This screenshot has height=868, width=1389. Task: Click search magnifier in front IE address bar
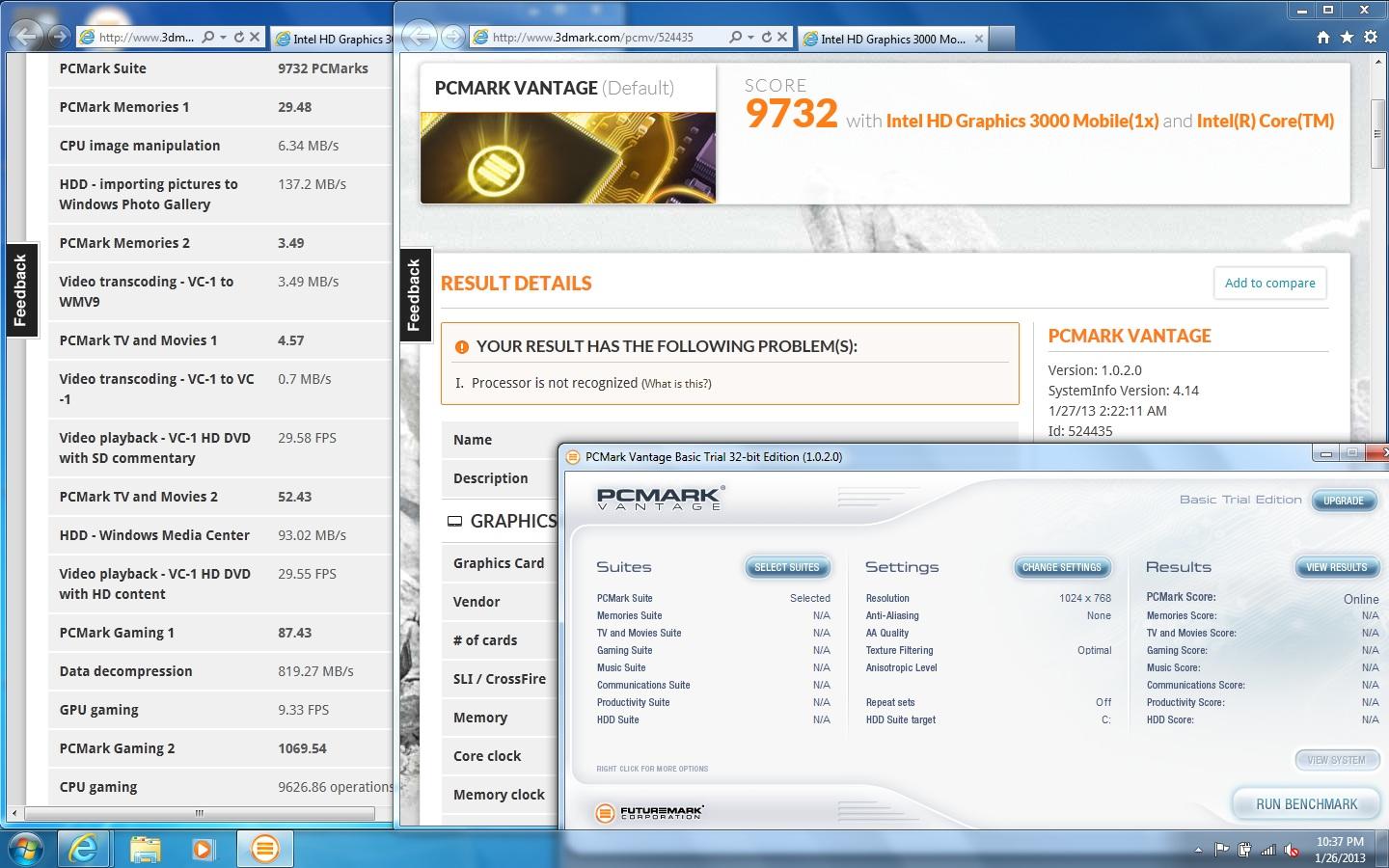click(736, 37)
